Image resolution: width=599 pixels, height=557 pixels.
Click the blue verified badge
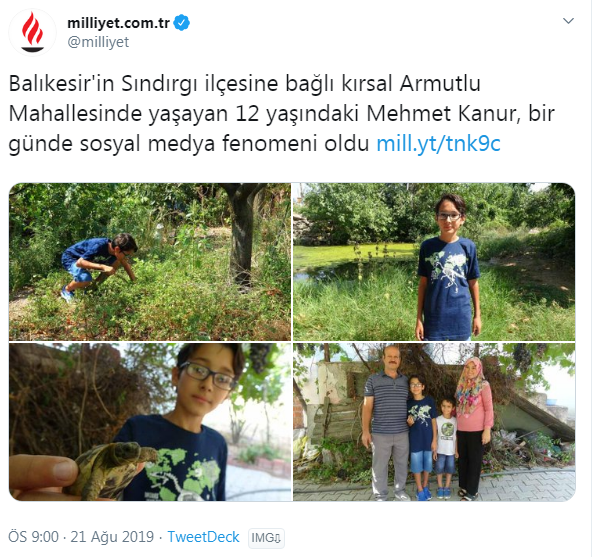181,23
